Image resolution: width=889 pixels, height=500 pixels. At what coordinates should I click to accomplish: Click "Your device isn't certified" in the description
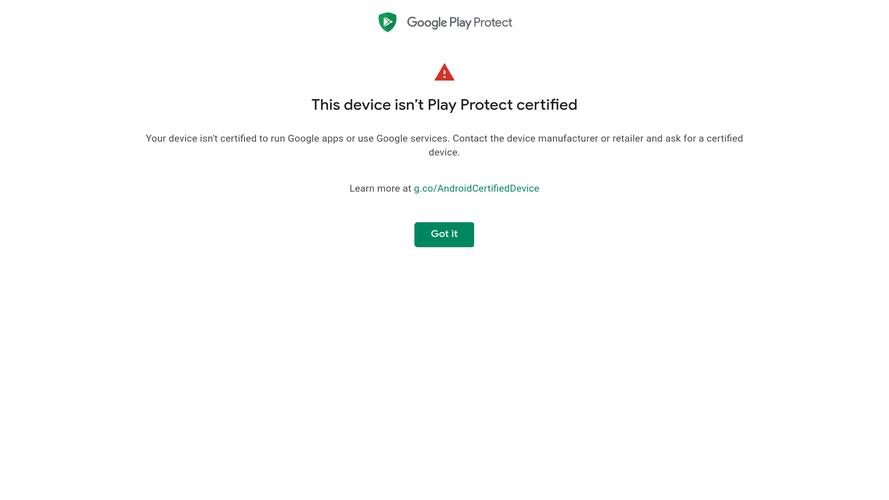201,139
